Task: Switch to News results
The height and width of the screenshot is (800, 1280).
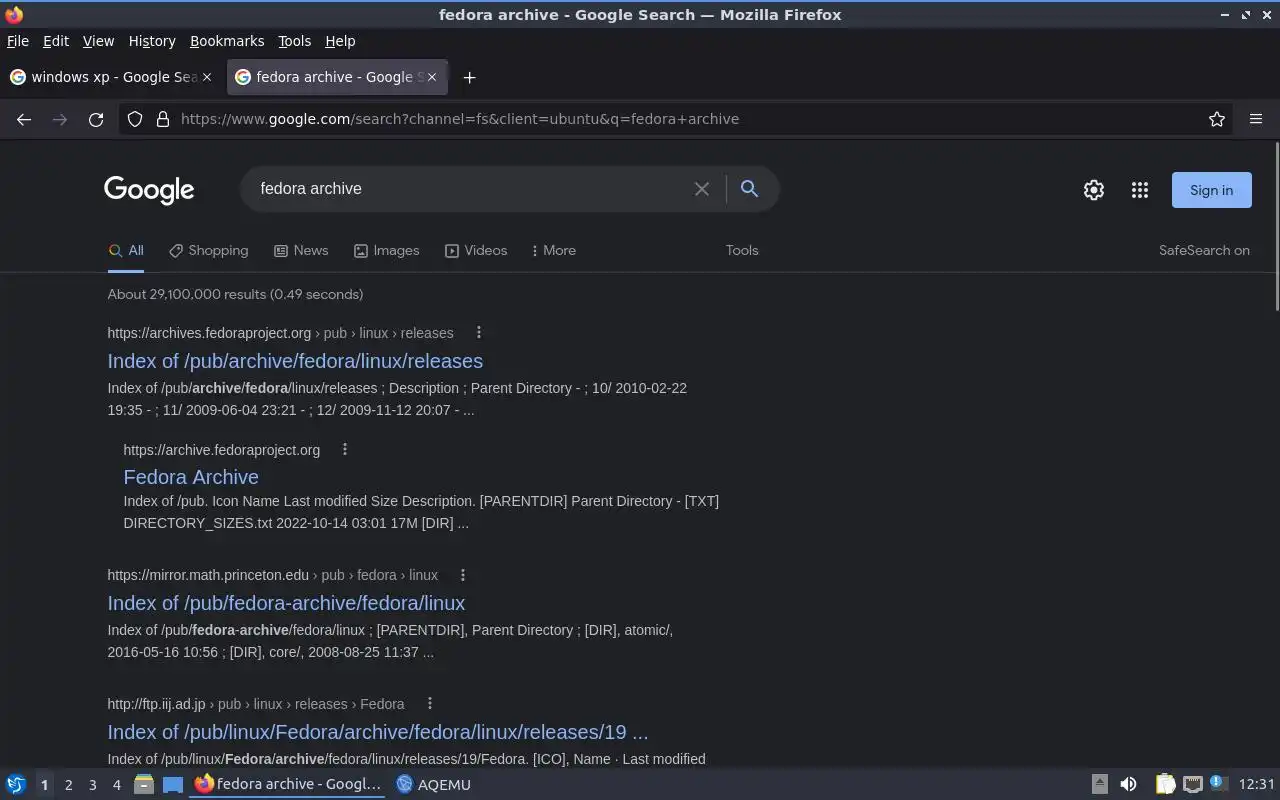Action: 301,251
